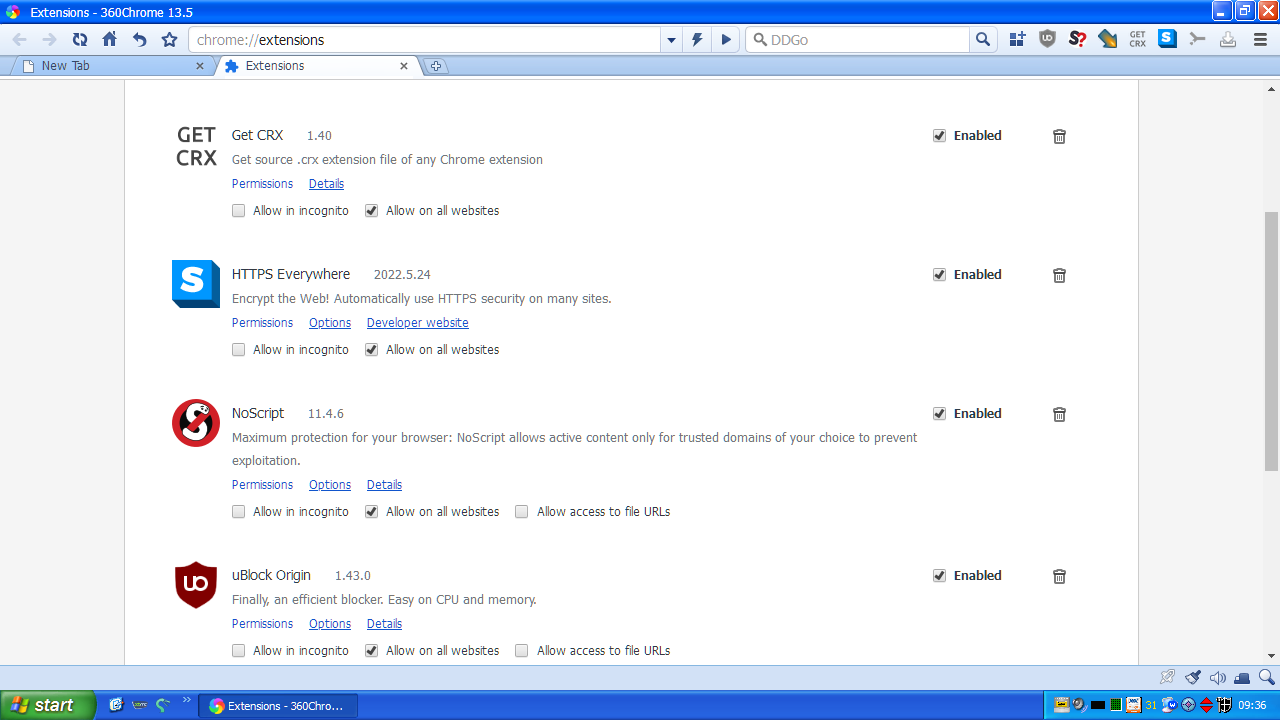Click the home button in the toolbar
This screenshot has width=1280, height=720.
(109, 39)
